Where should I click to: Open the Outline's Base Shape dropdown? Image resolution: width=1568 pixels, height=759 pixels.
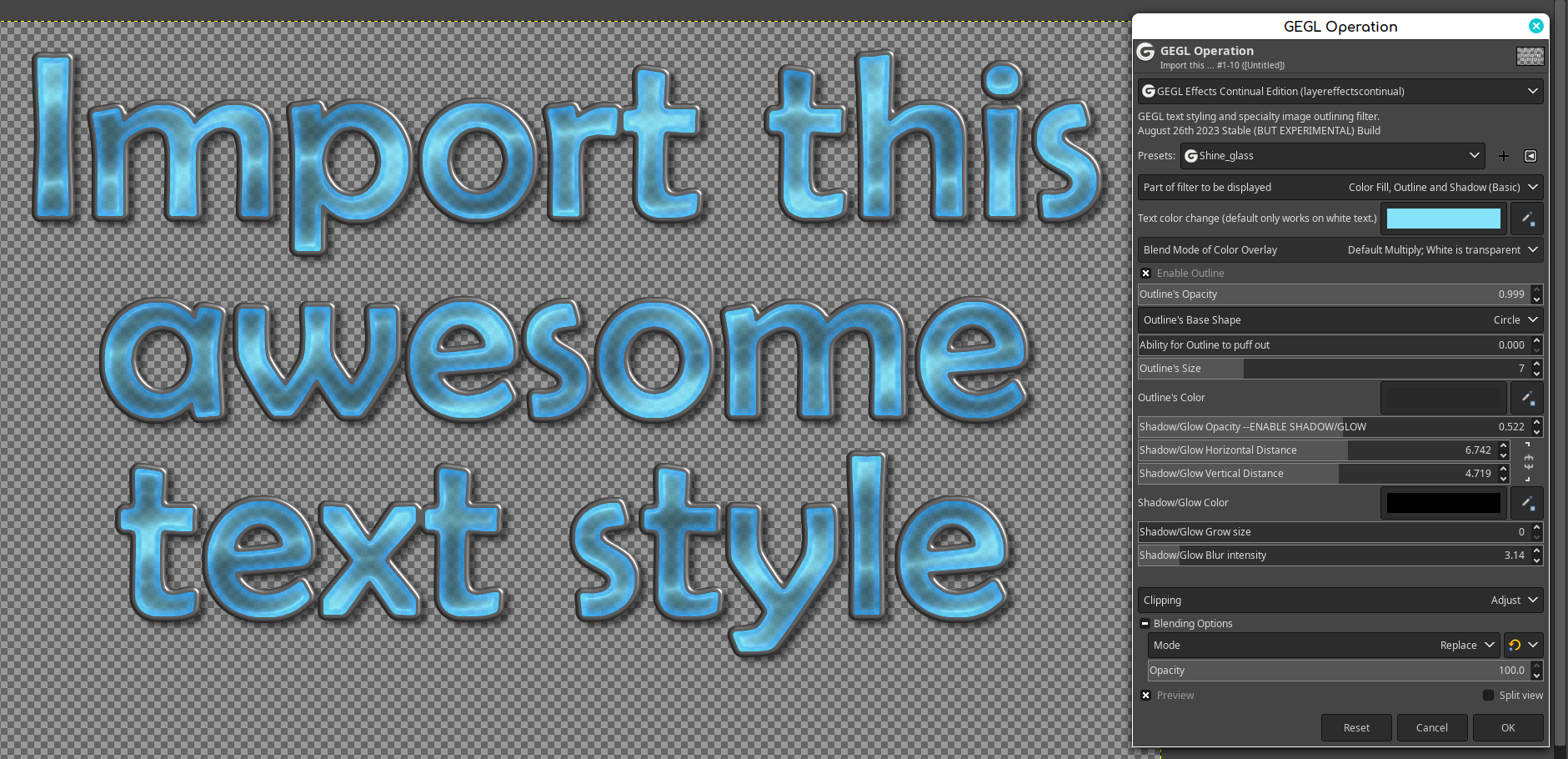(x=1340, y=319)
